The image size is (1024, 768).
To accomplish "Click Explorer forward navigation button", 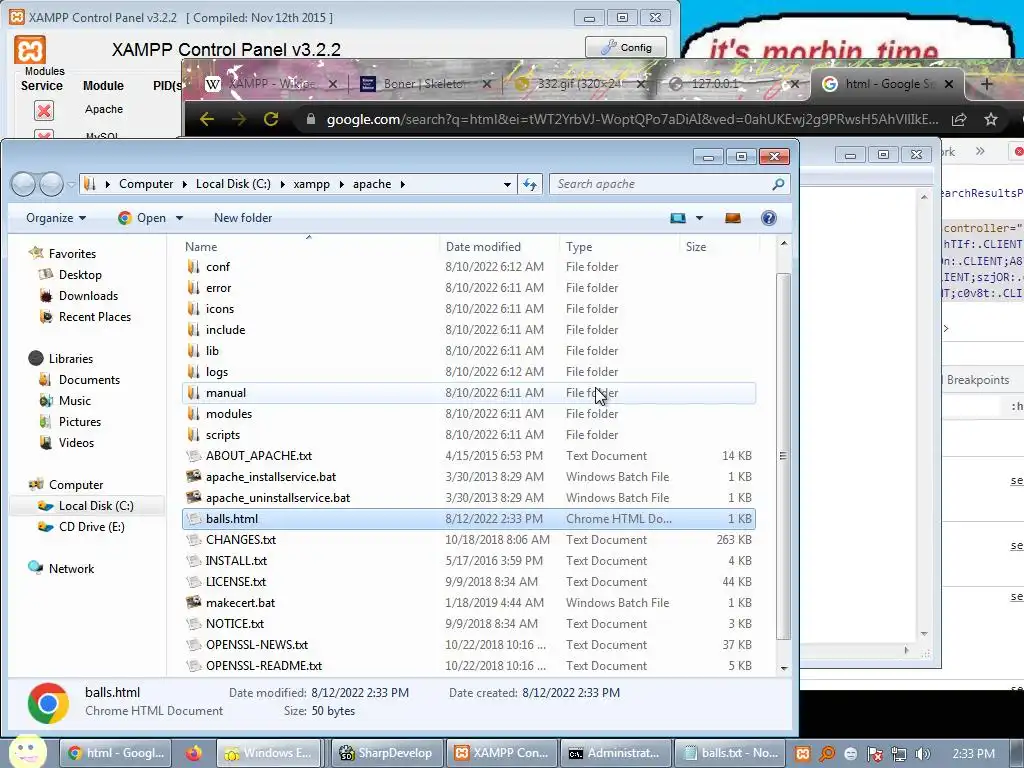I will point(51,184).
